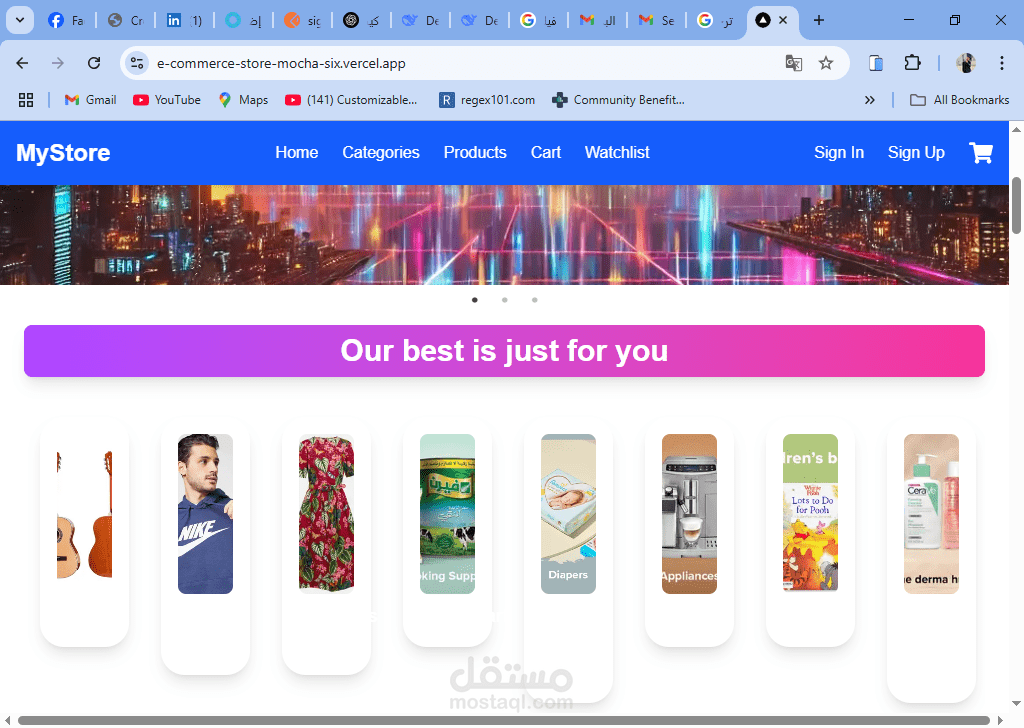Click the neon city hero slide image

(x=504, y=235)
